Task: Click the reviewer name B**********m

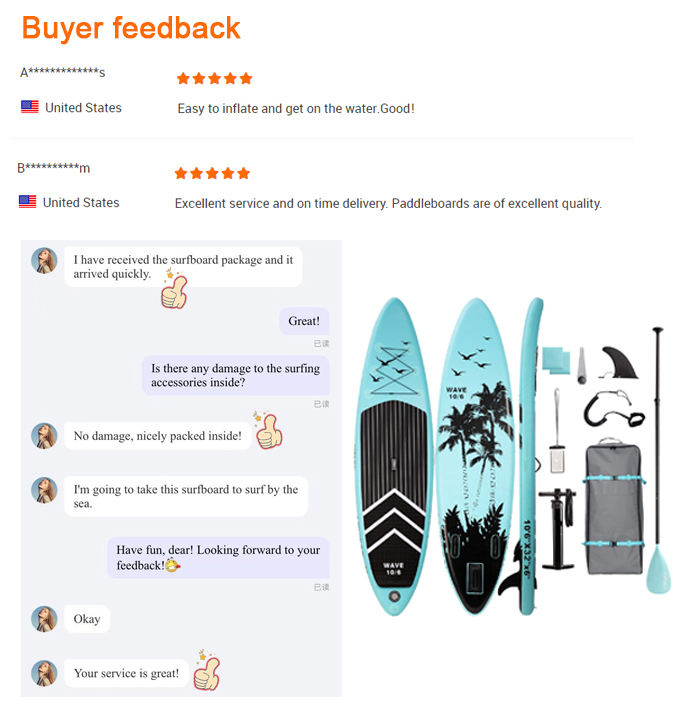Action: coord(53,168)
